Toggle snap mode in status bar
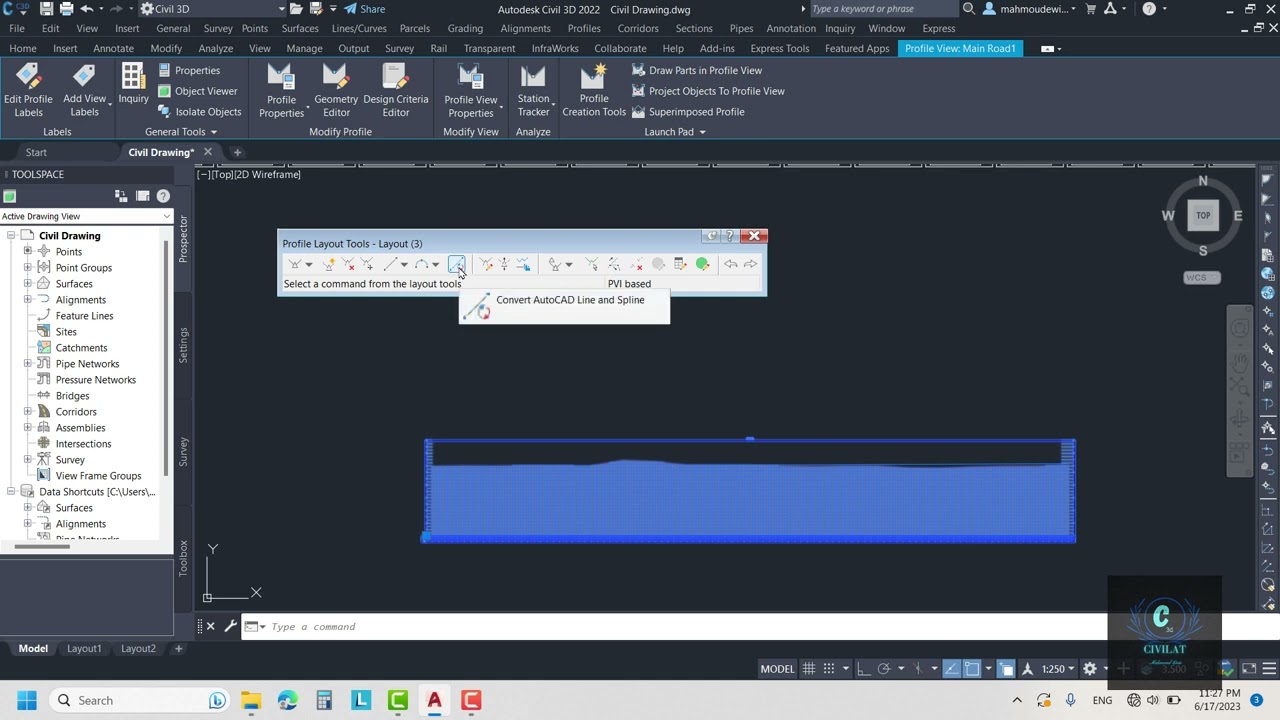This screenshot has width=1280, height=720. pos(830,669)
